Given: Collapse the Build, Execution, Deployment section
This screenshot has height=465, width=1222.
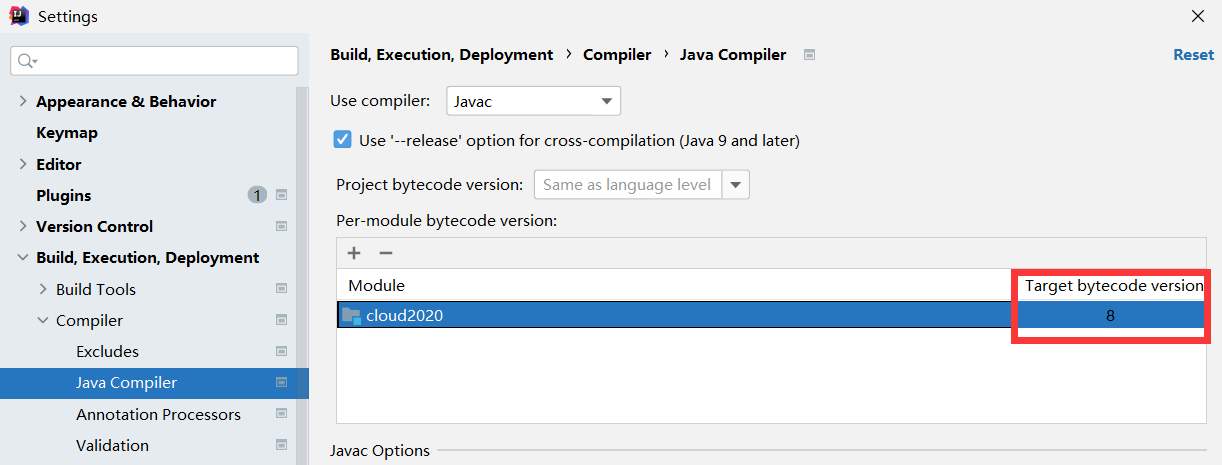Looking at the screenshot, I should [x=22, y=257].
